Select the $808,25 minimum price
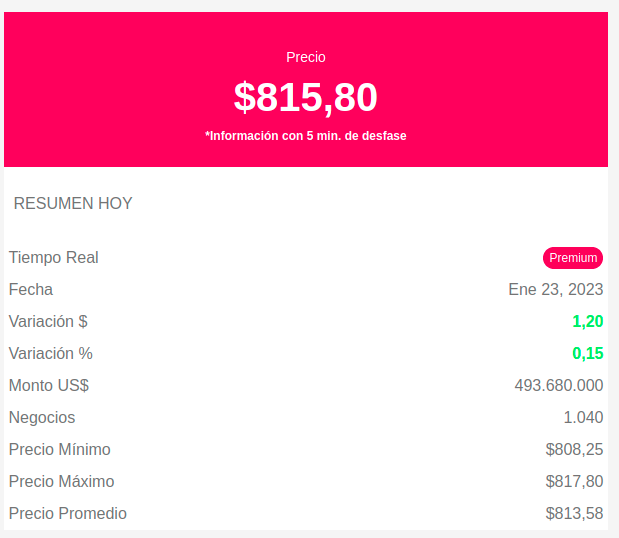Viewport: 619px width, 538px height. coord(574,450)
